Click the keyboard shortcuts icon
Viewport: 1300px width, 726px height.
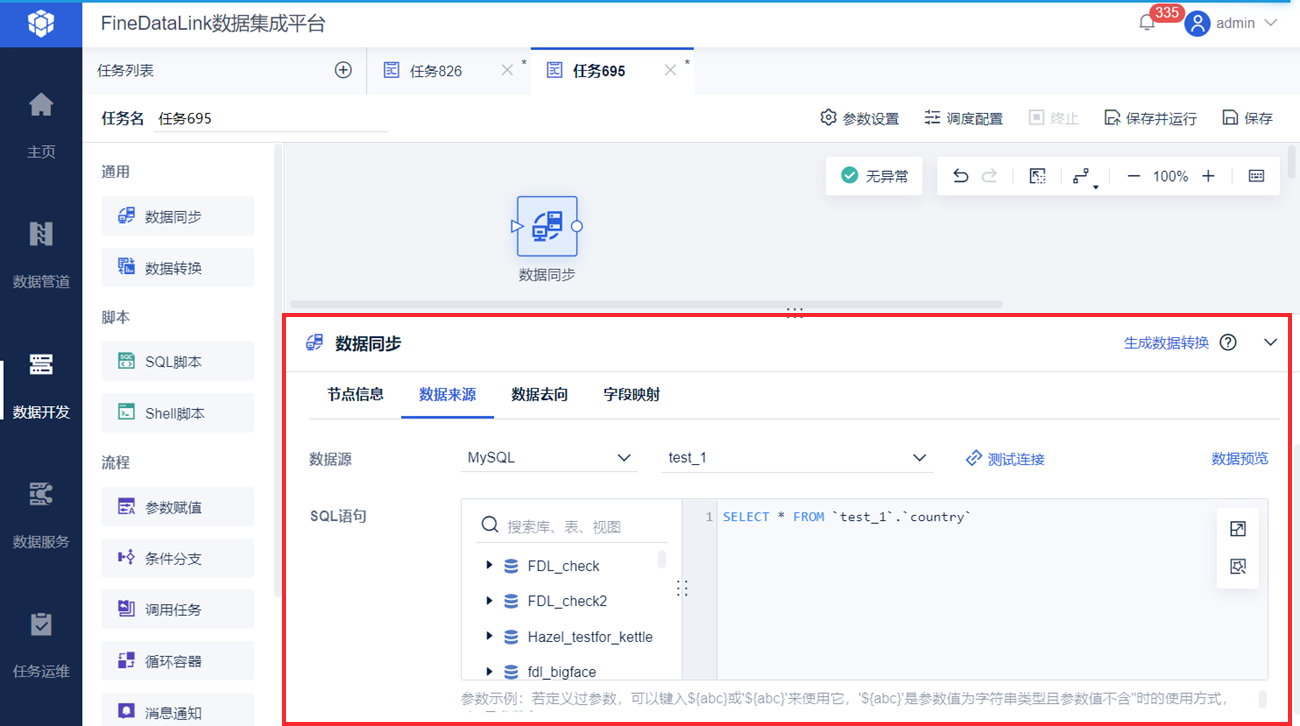pos(1257,176)
